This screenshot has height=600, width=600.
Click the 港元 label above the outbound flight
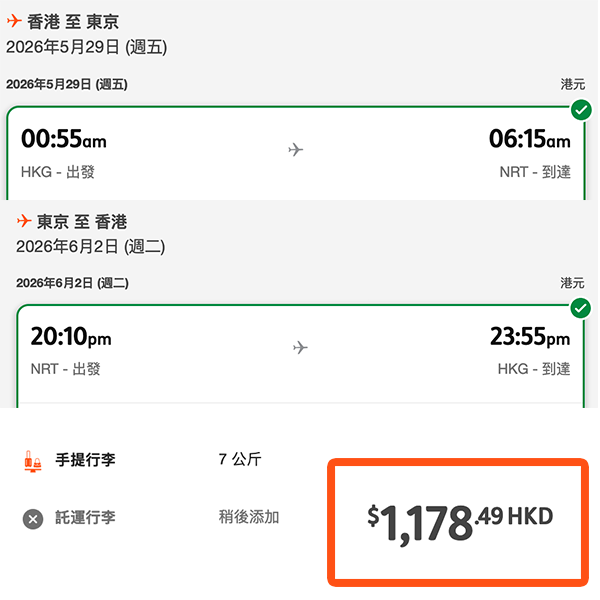click(574, 85)
